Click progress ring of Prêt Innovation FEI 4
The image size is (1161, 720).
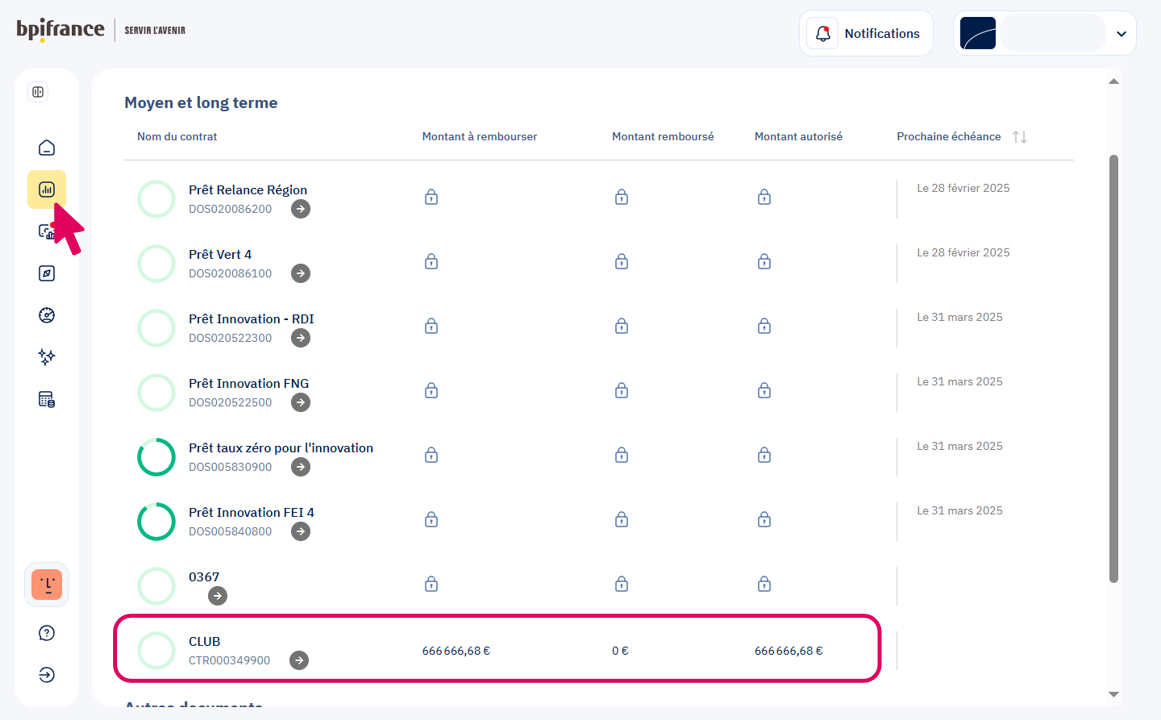[156, 522]
